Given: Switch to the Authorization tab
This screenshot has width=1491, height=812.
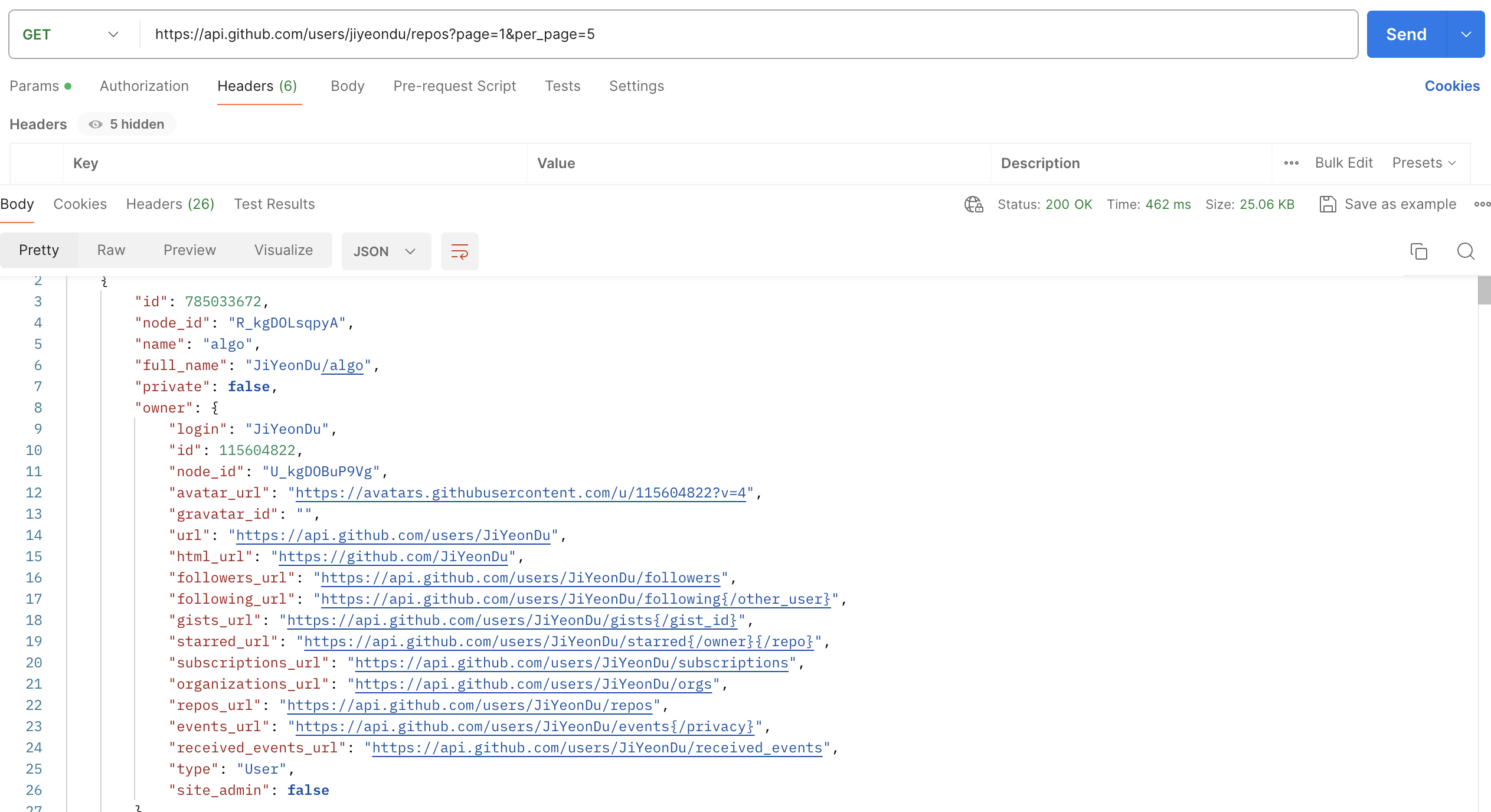Looking at the screenshot, I should point(144,86).
